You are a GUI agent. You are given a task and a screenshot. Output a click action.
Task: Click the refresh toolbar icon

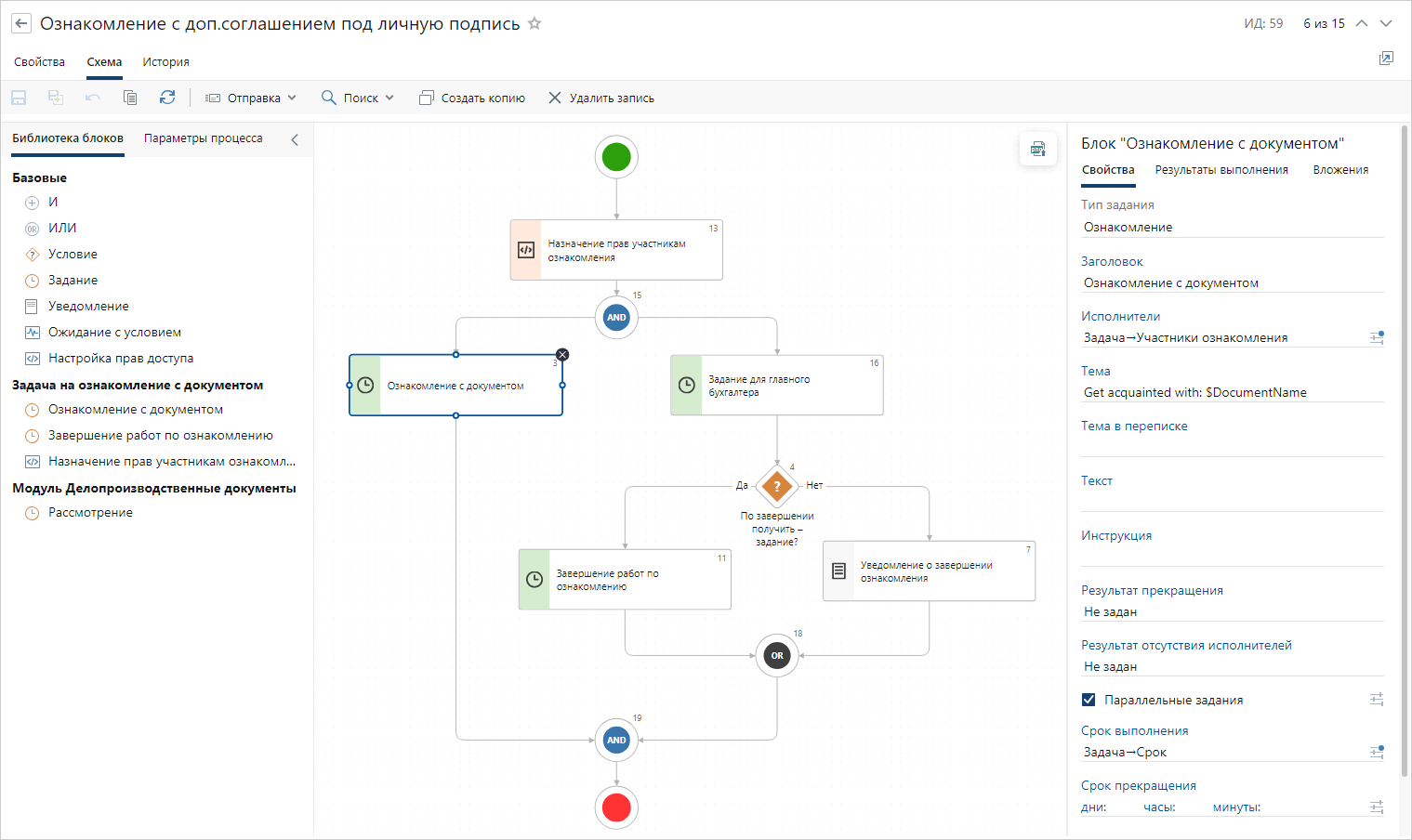click(167, 98)
